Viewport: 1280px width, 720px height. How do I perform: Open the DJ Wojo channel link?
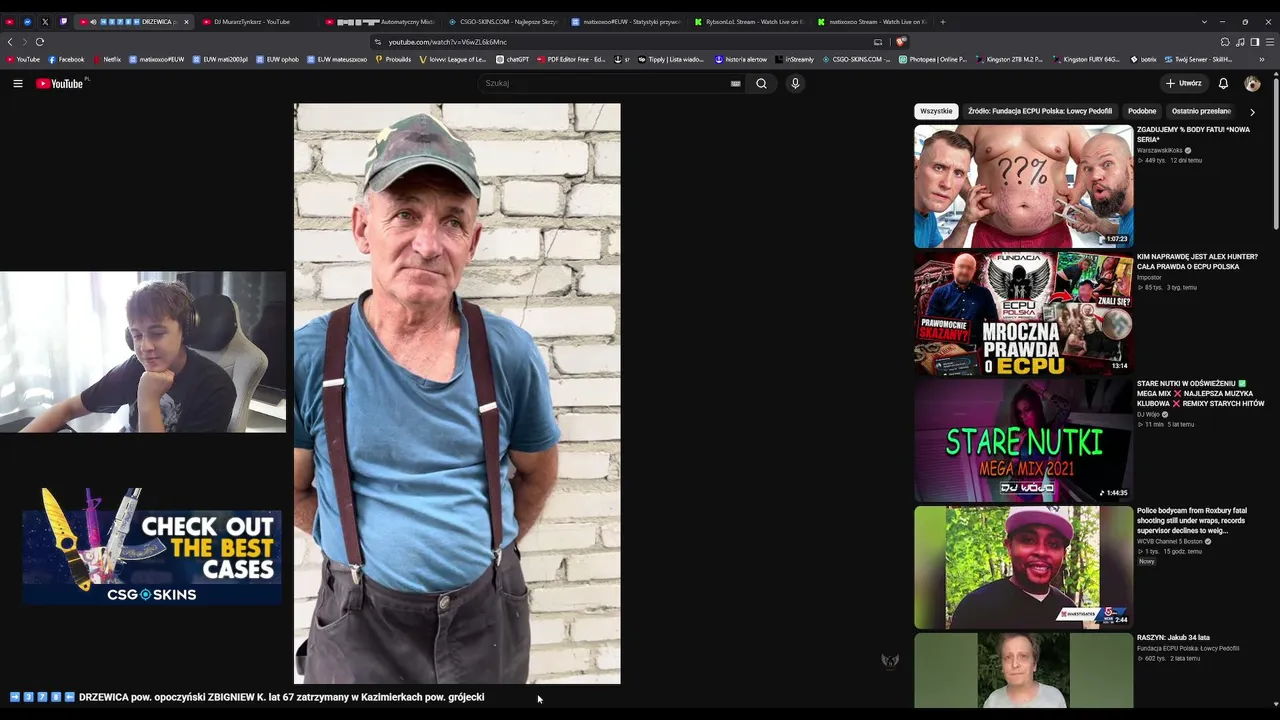[1148, 414]
